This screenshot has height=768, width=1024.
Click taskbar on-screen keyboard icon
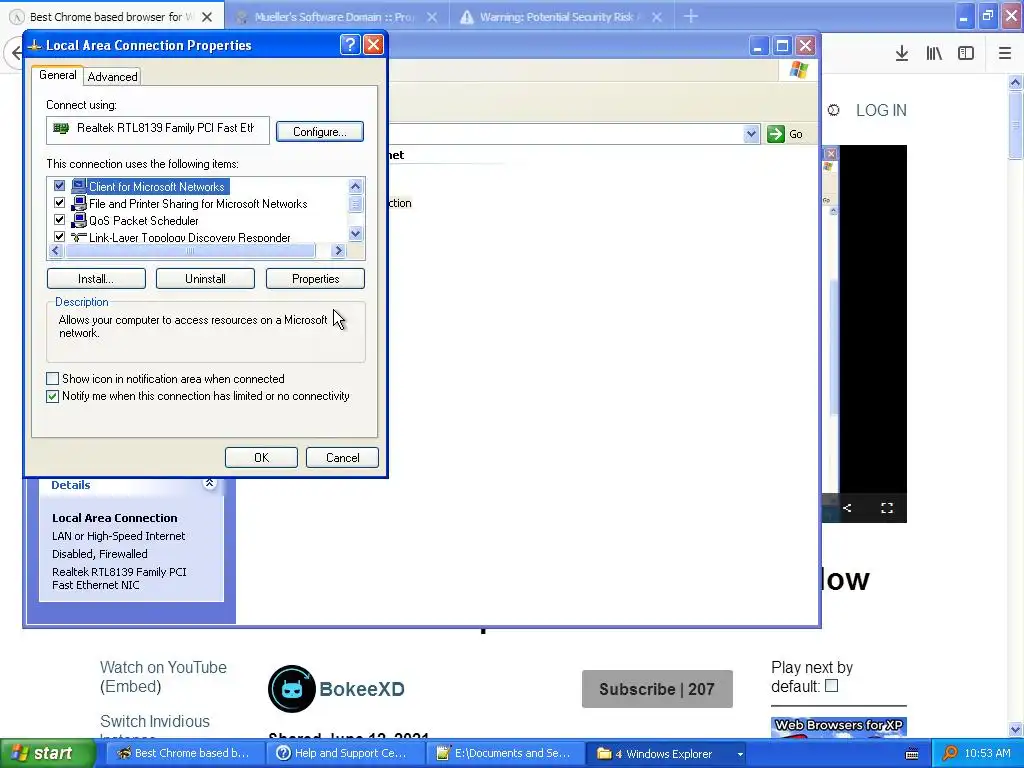(912, 754)
